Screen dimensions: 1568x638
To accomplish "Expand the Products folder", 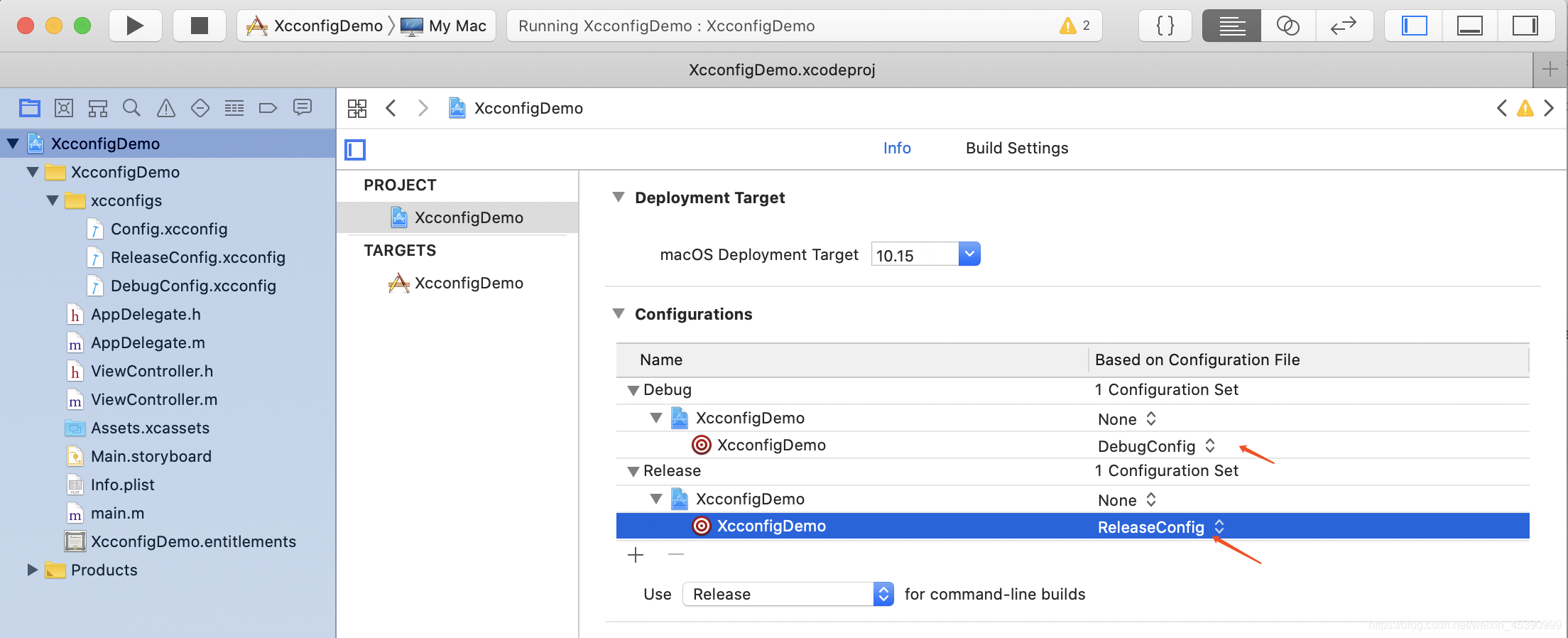I will point(32,570).
